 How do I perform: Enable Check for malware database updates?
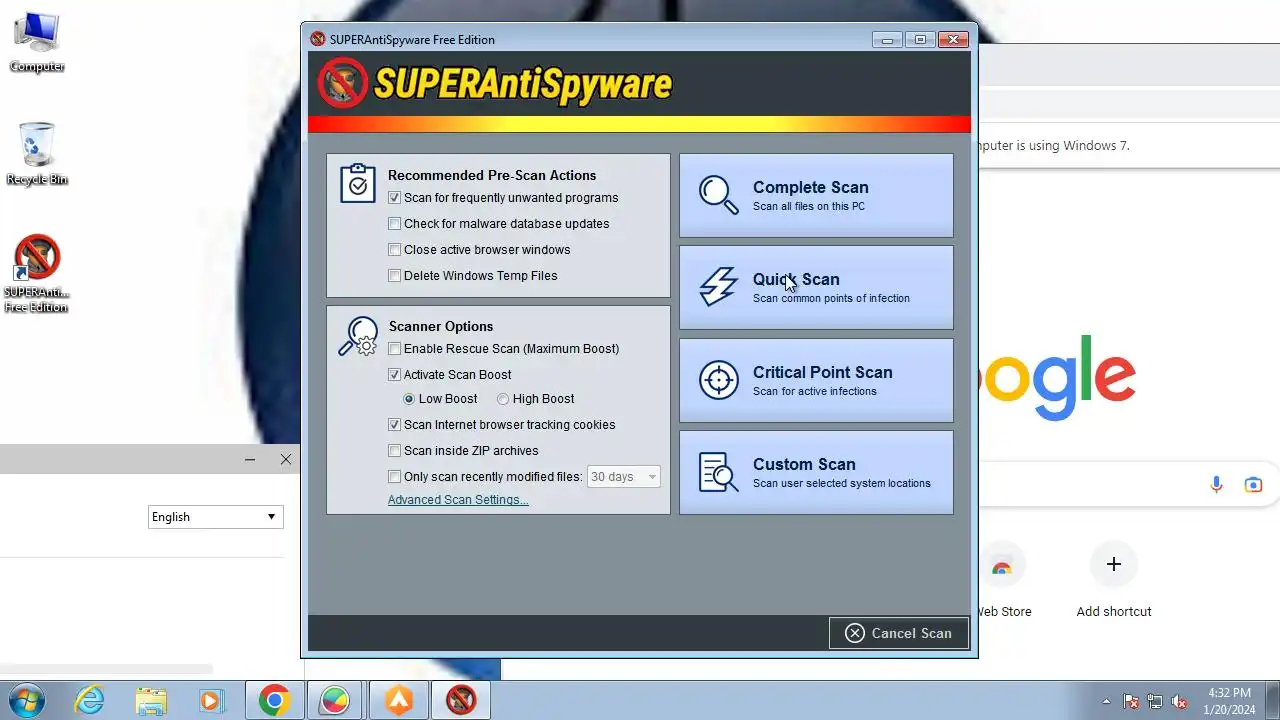(x=394, y=224)
